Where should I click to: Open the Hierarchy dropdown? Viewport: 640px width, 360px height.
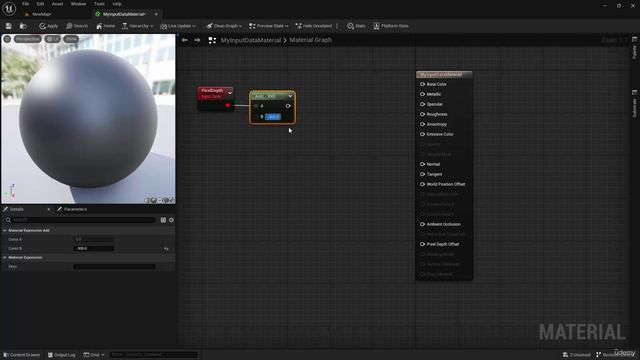pyautogui.click(x=138, y=26)
